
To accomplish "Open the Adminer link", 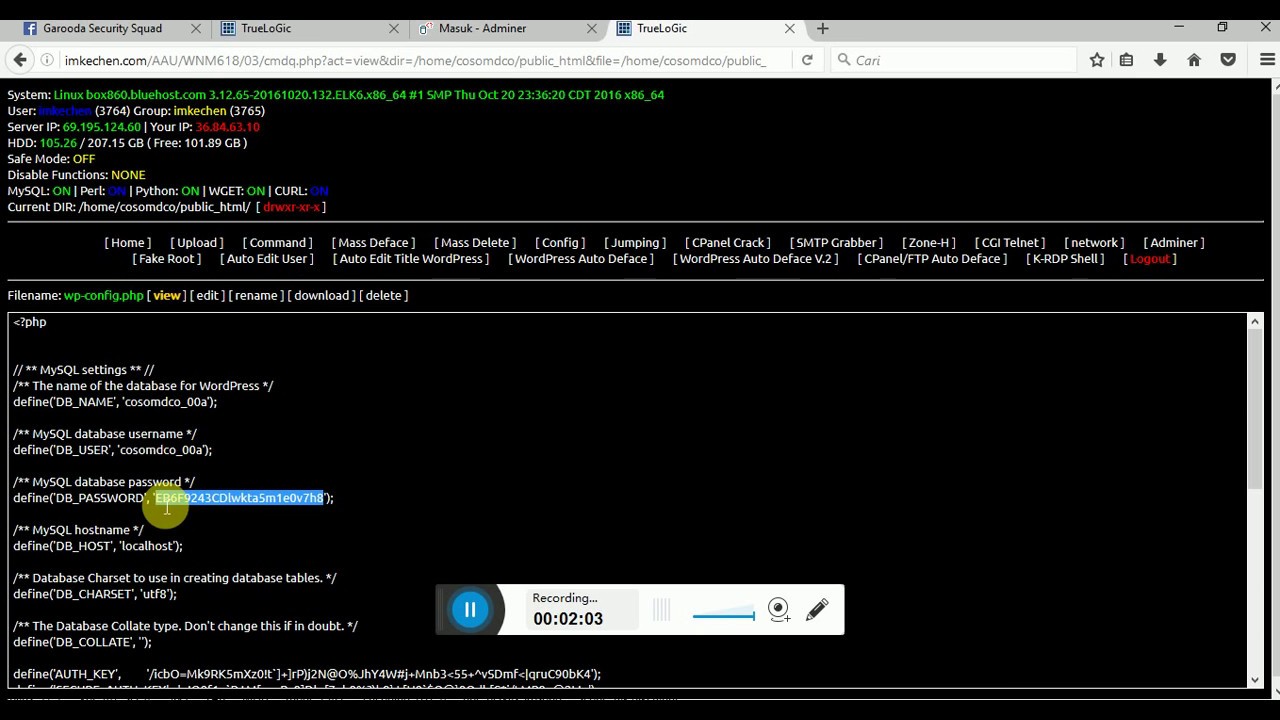I will 1174,243.
